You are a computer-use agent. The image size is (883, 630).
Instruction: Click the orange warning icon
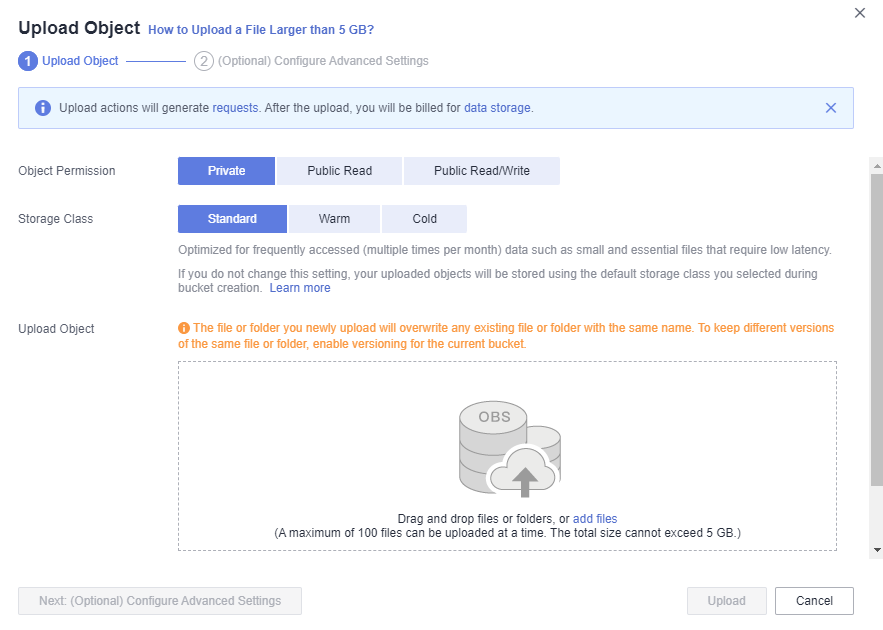[x=184, y=328]
